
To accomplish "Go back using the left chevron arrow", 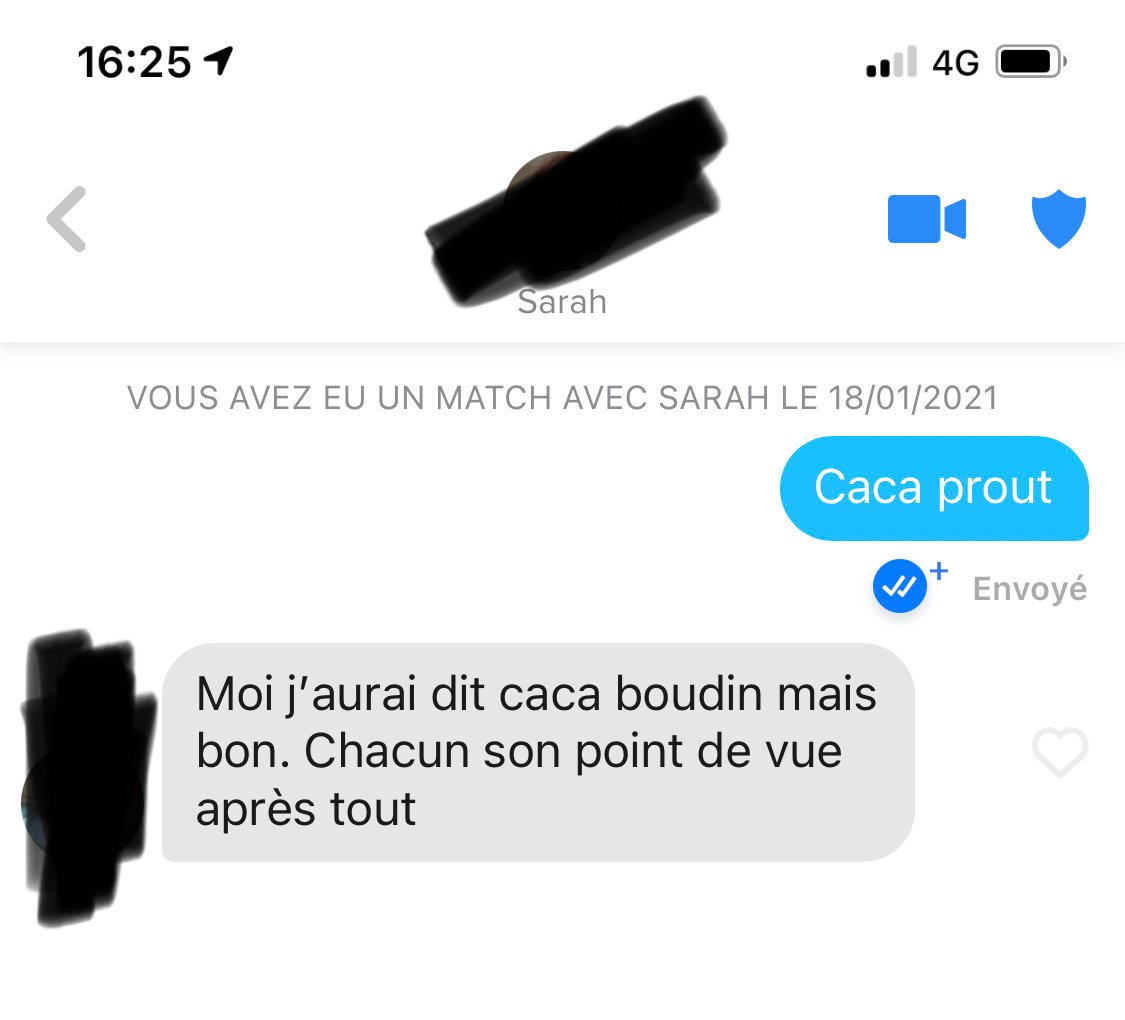I will [x=67, y=219].
